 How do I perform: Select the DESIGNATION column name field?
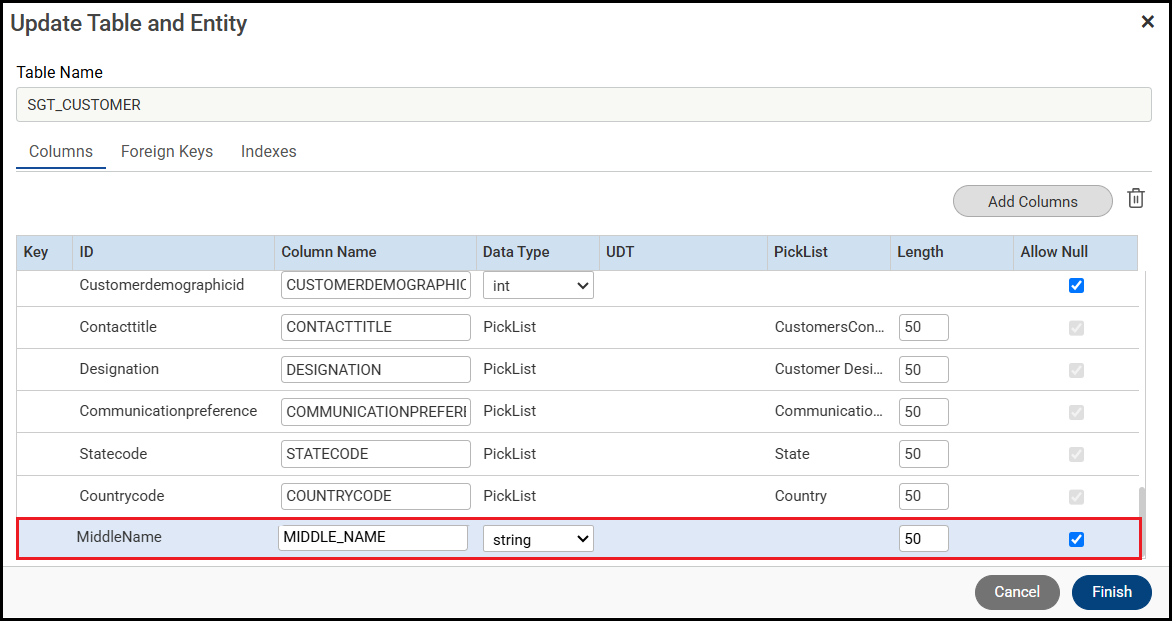click(375, 370)
